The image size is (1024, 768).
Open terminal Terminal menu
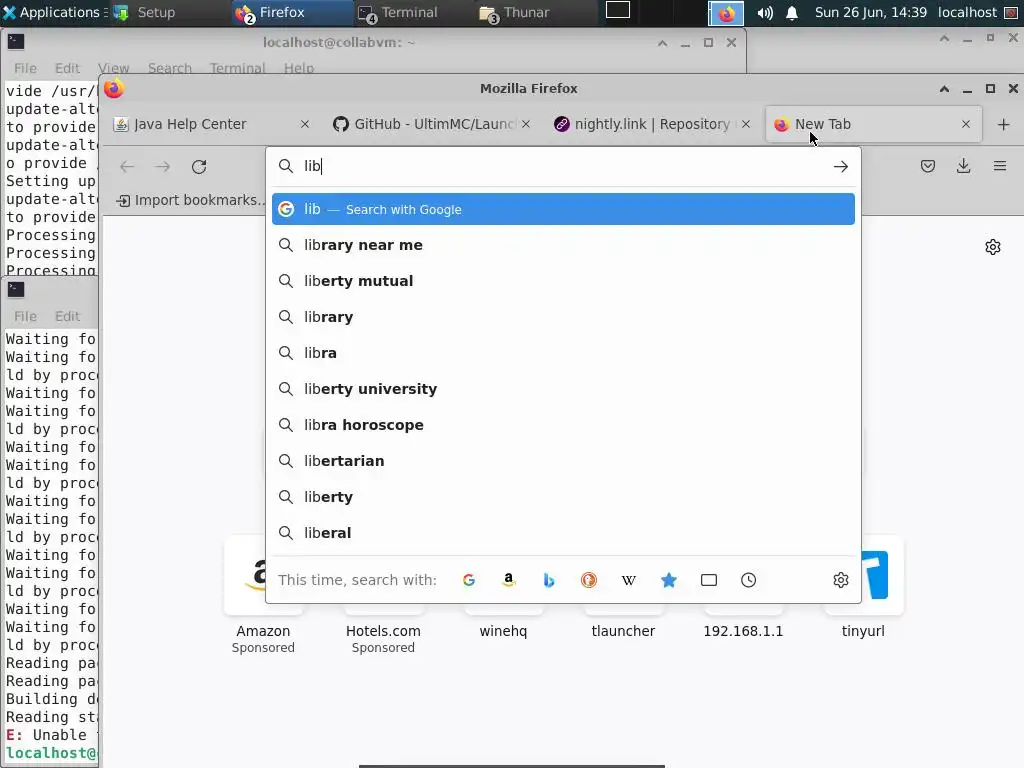pos(237,68)
